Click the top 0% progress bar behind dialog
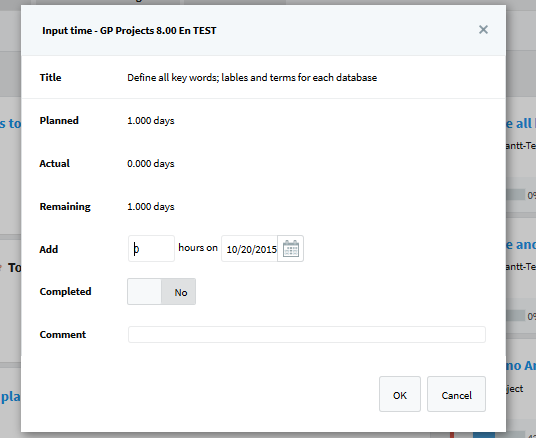 click(515, 195)
